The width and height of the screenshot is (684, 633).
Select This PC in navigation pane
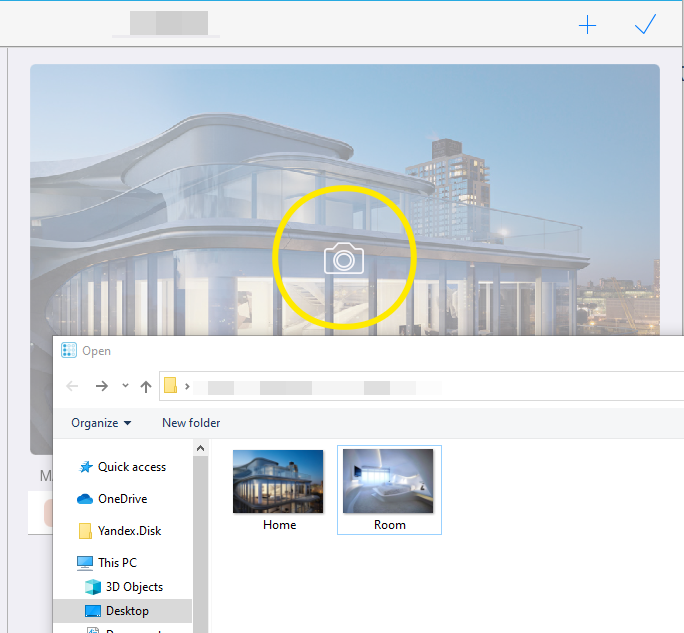coord(117,563)
